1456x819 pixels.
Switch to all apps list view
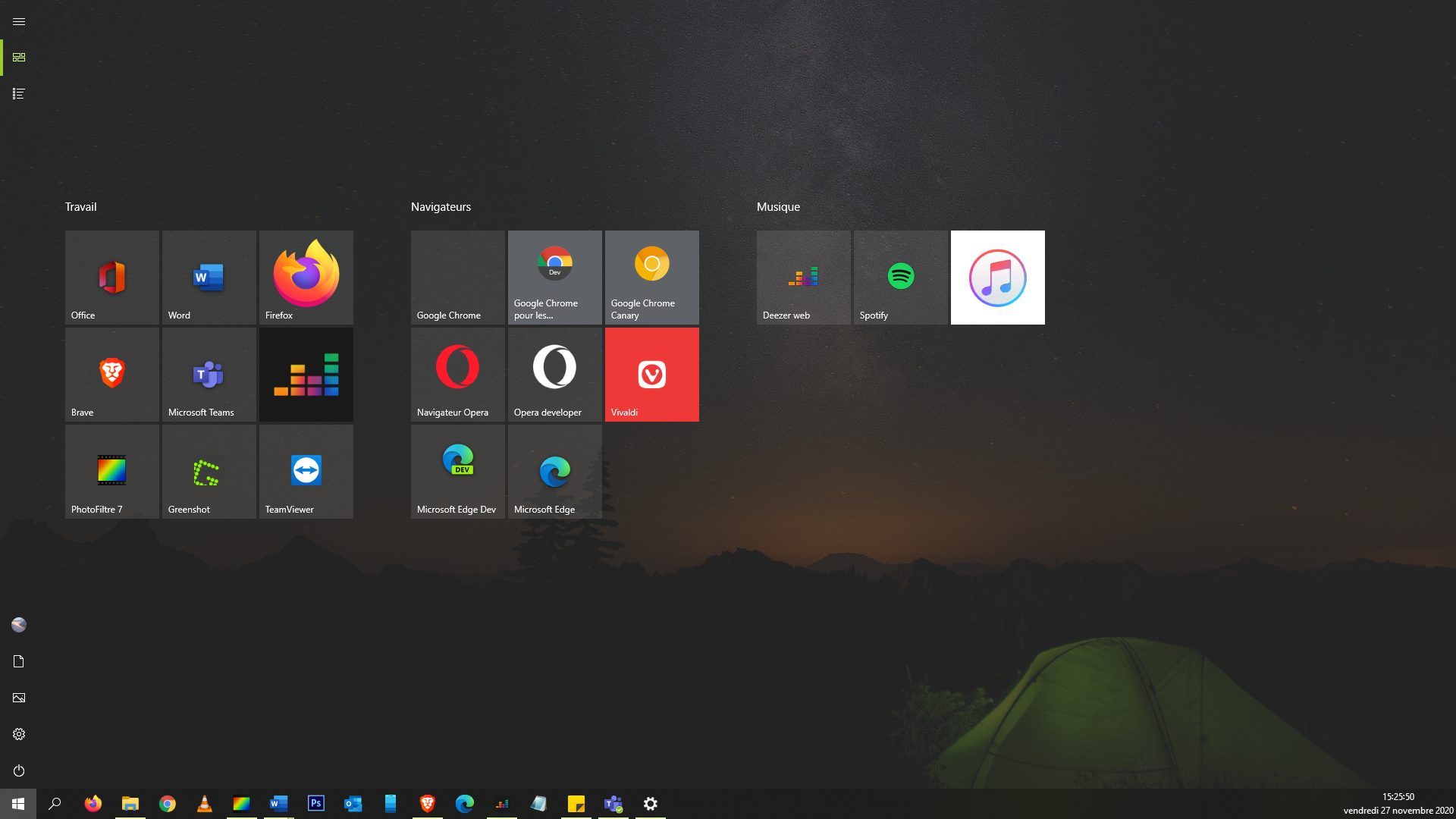coord(19,94)
